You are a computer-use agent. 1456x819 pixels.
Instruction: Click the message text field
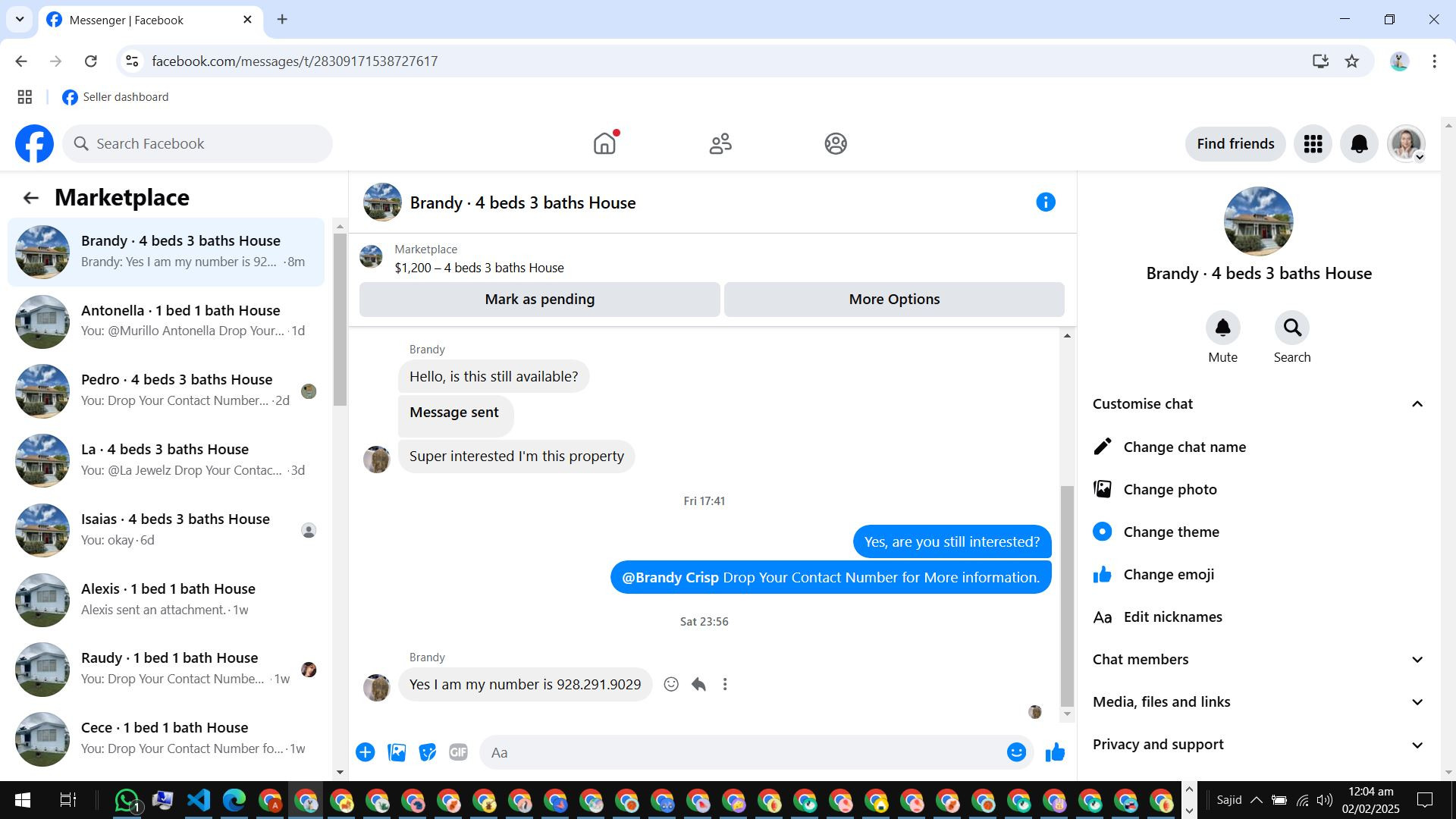point(743,752)
